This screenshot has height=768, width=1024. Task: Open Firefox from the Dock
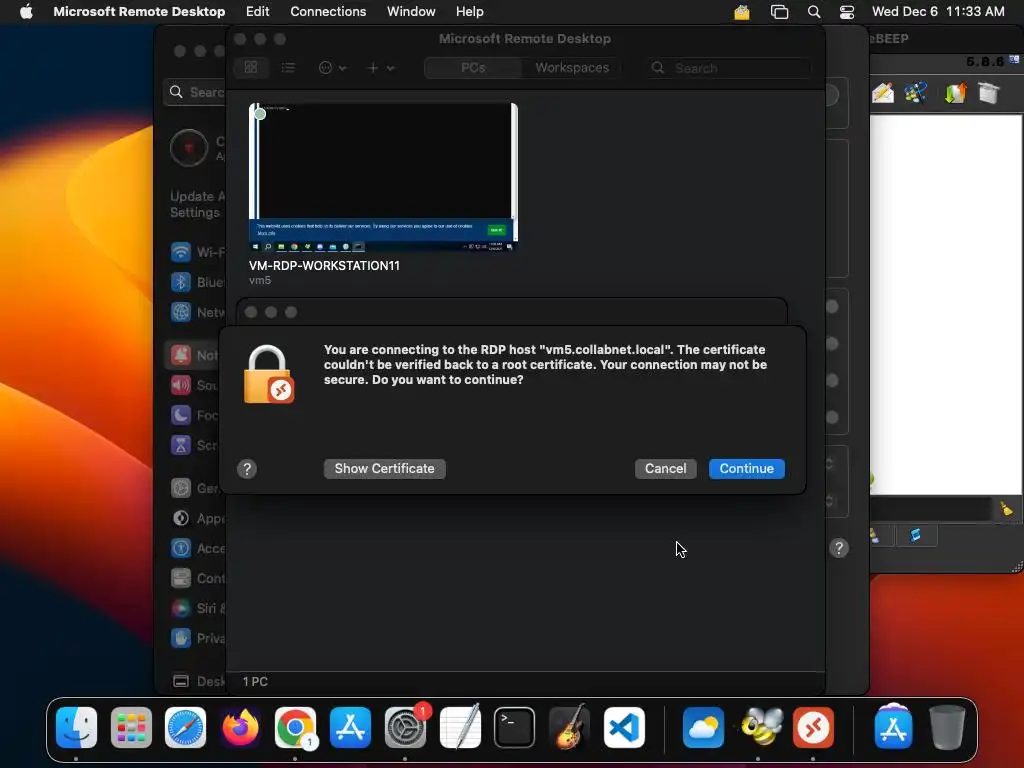(x=240, y=727)
